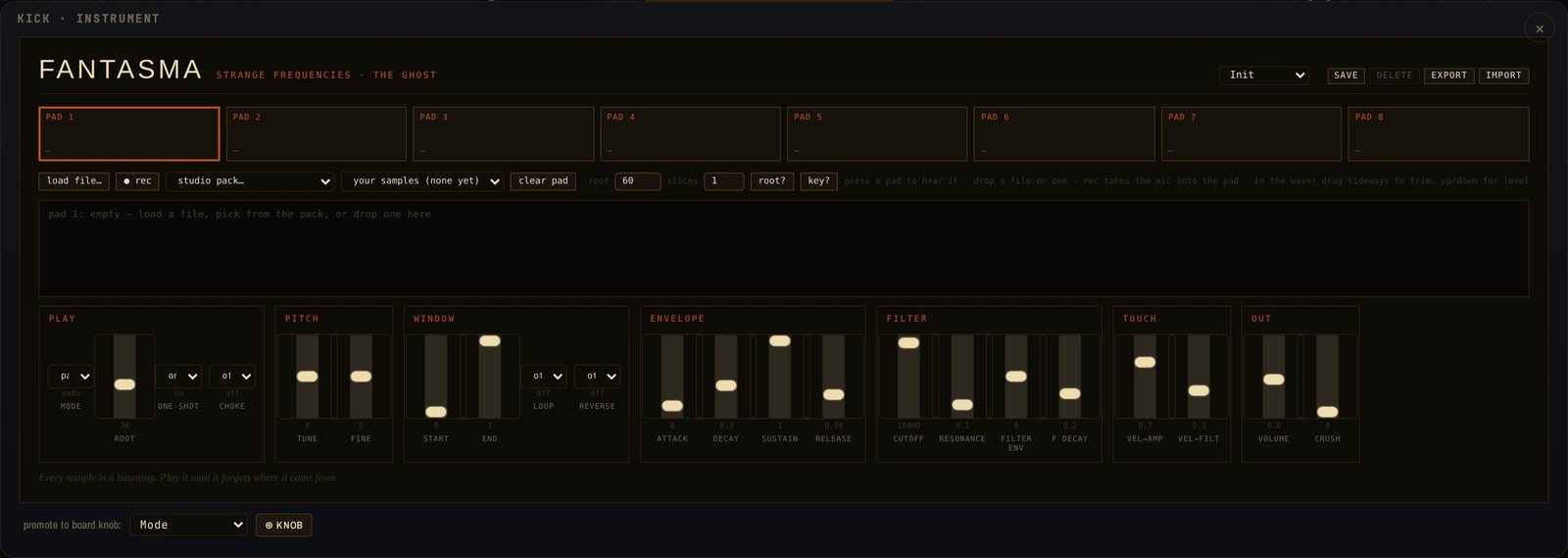This screenshot has height=558, width=1568.
Task: Click the empty waveform drop area
Action: point(783,248)
